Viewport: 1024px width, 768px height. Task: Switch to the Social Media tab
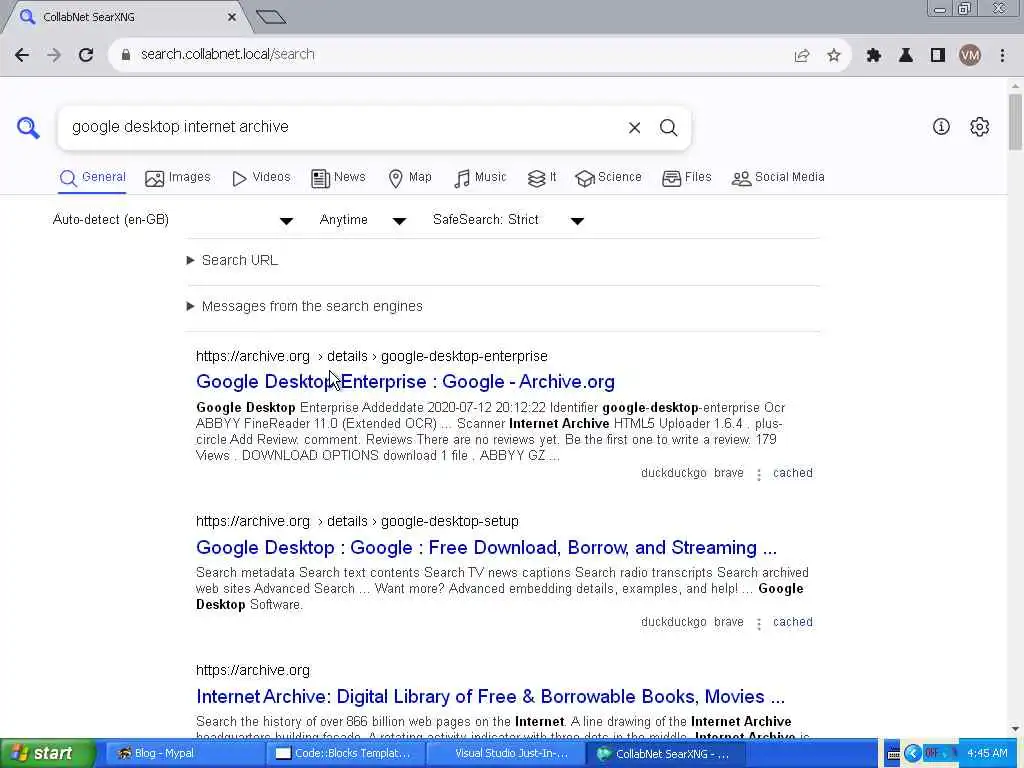pos(778,178)
